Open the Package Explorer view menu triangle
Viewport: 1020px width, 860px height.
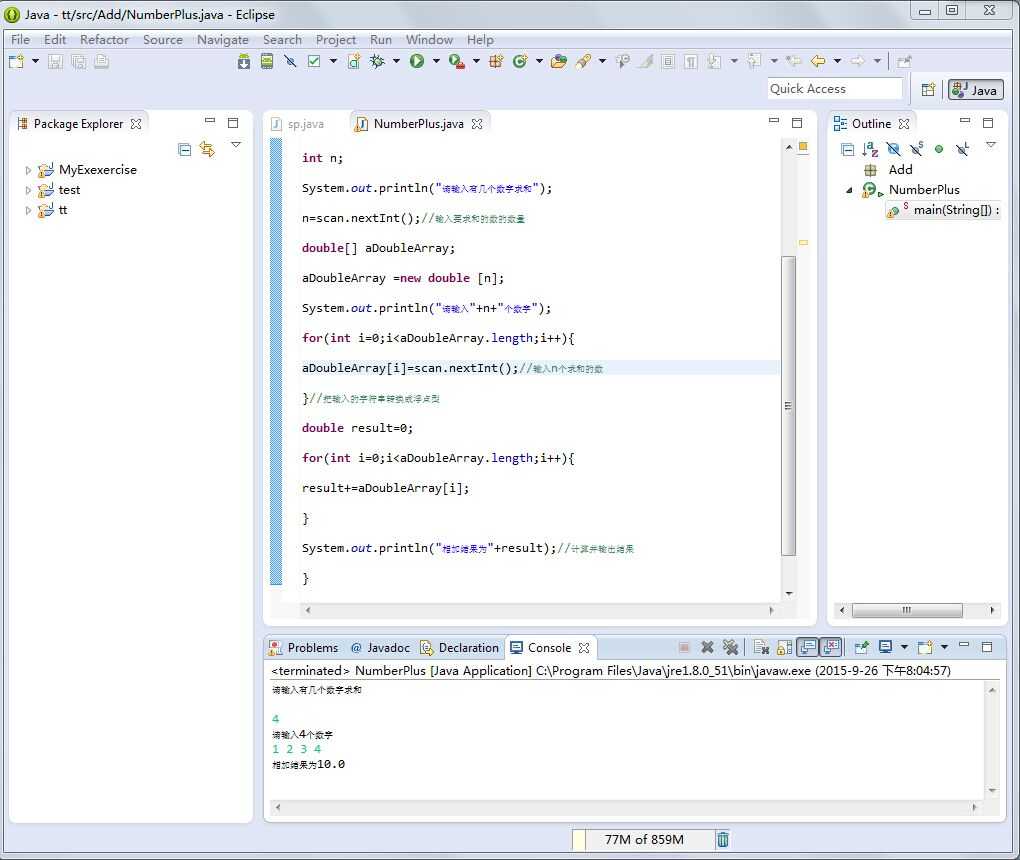tap(236, 145)
